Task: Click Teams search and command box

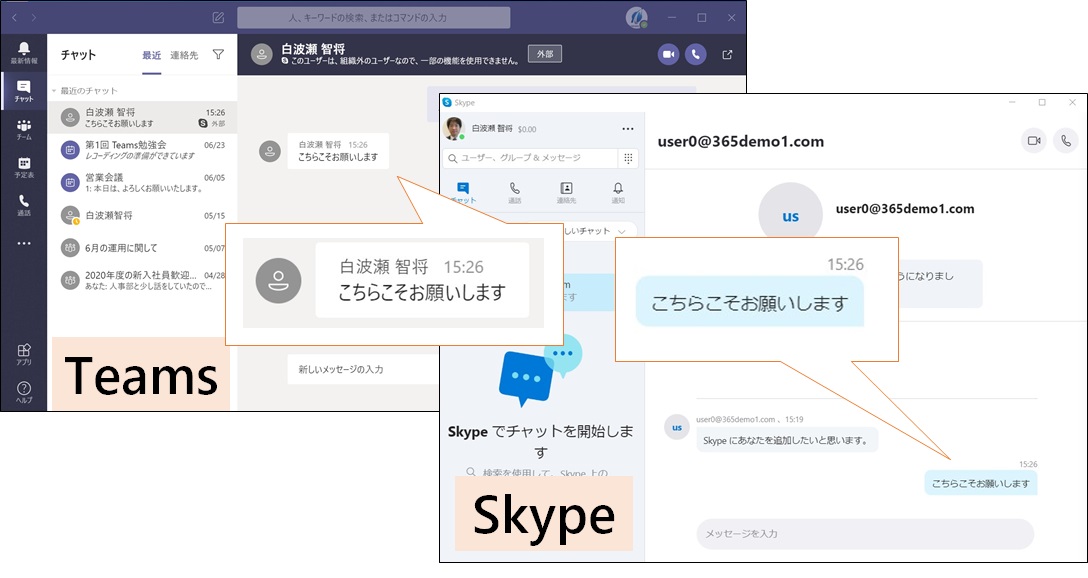Action: pyautogui.click(x=373, y=18)
